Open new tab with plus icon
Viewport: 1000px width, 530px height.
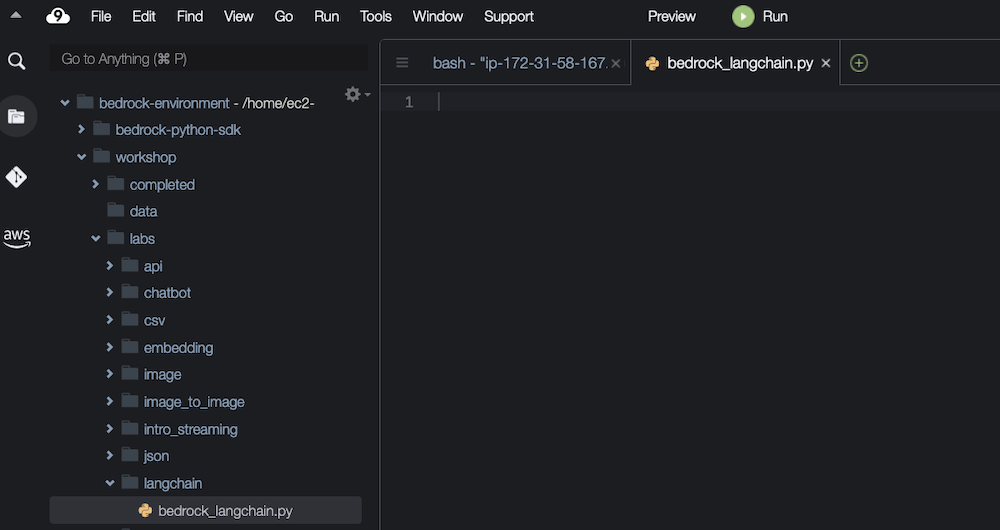point(858,63)
